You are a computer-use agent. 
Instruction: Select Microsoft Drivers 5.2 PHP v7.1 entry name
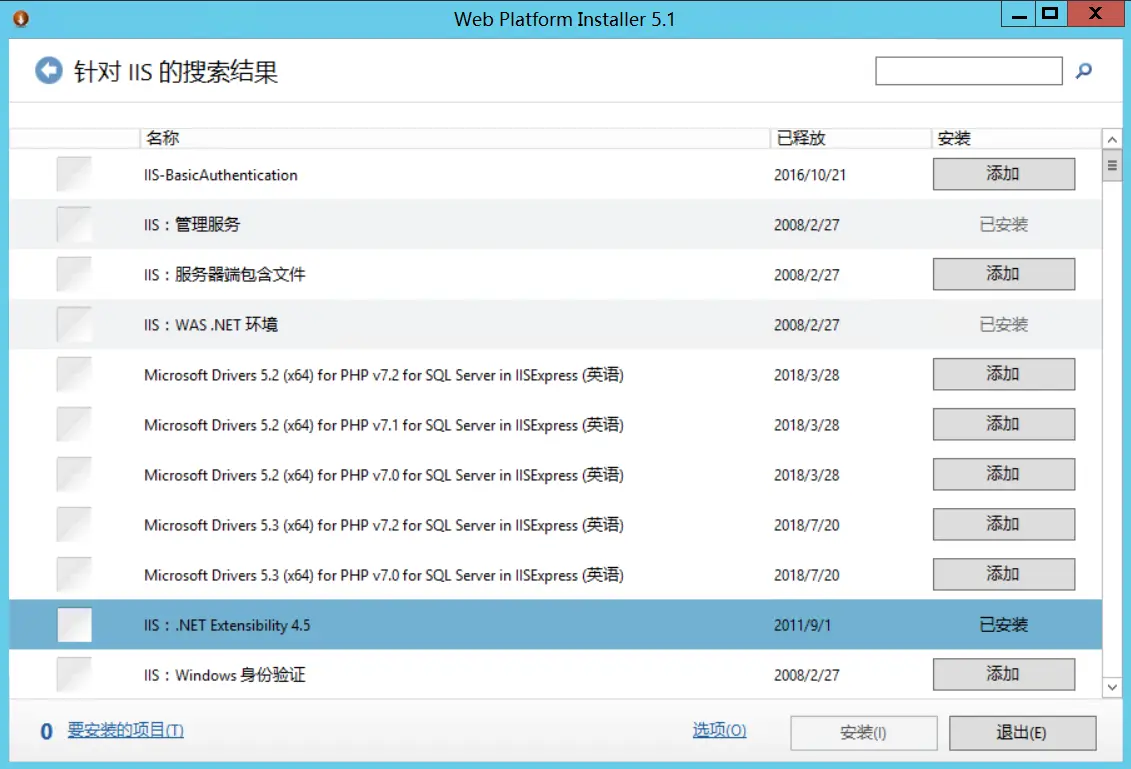coord(384,424)
